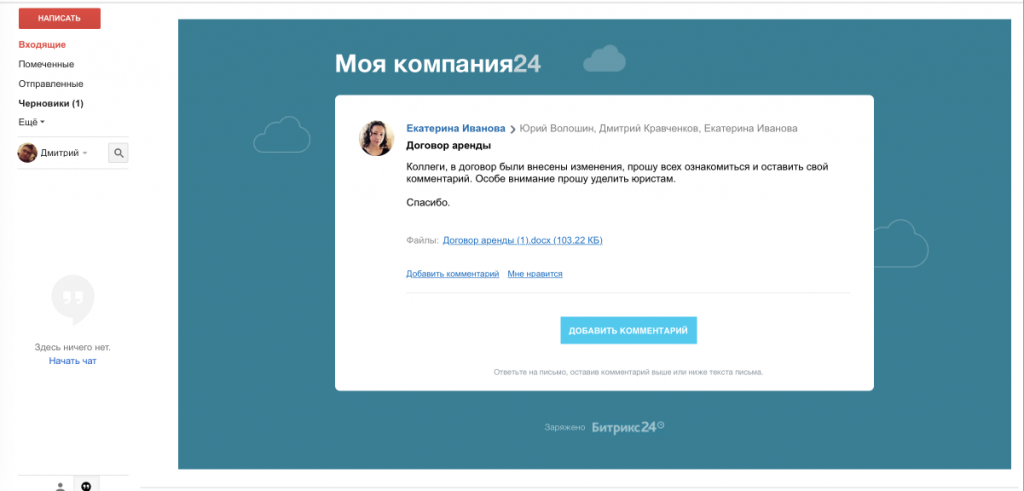This screenshot has width=1024, height=491.
Task: Select the Hangouts conversations icon at bottom
Action: pyautogui.click(x=86, y=486)
